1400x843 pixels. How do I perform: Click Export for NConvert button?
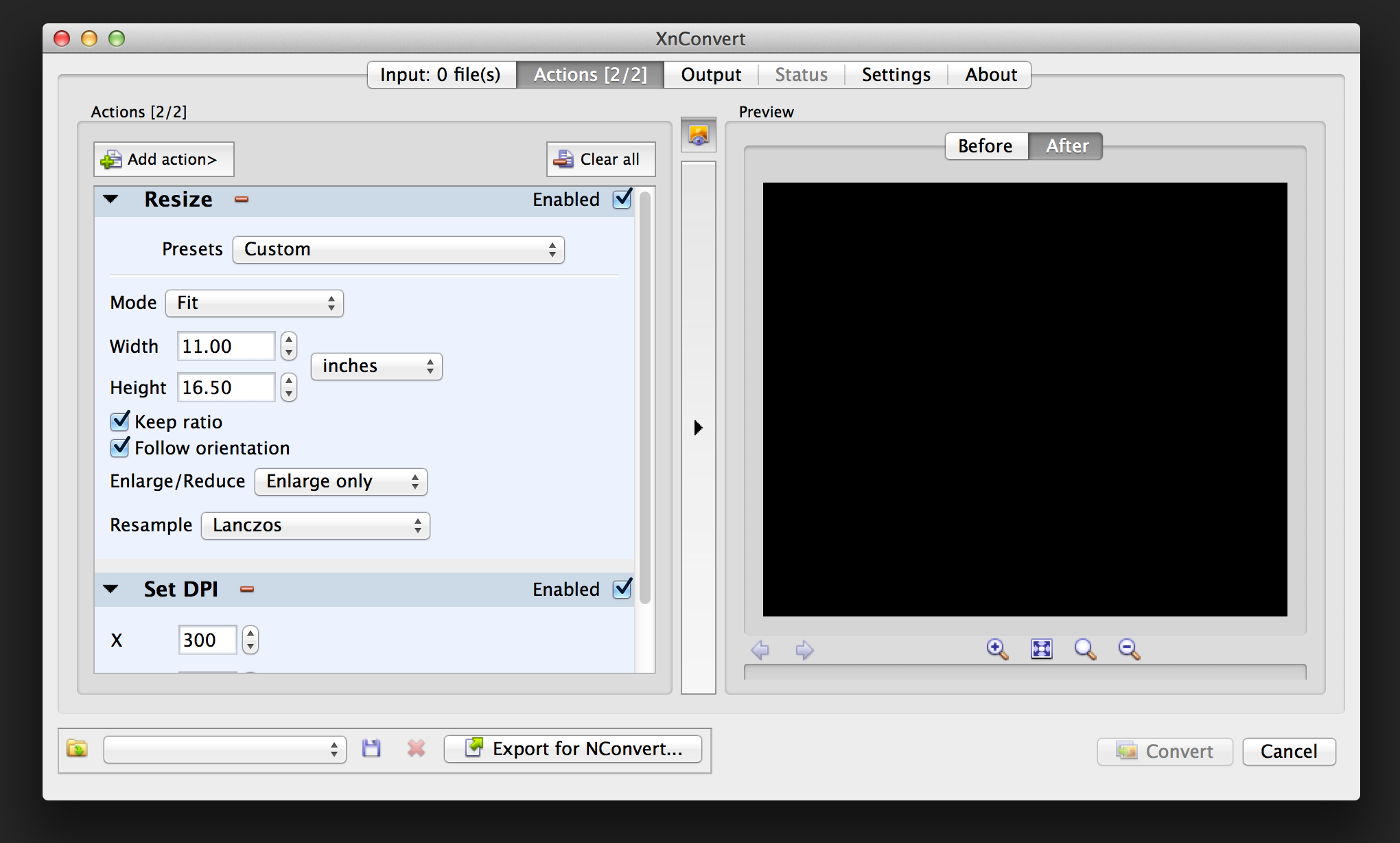(573, 749)
